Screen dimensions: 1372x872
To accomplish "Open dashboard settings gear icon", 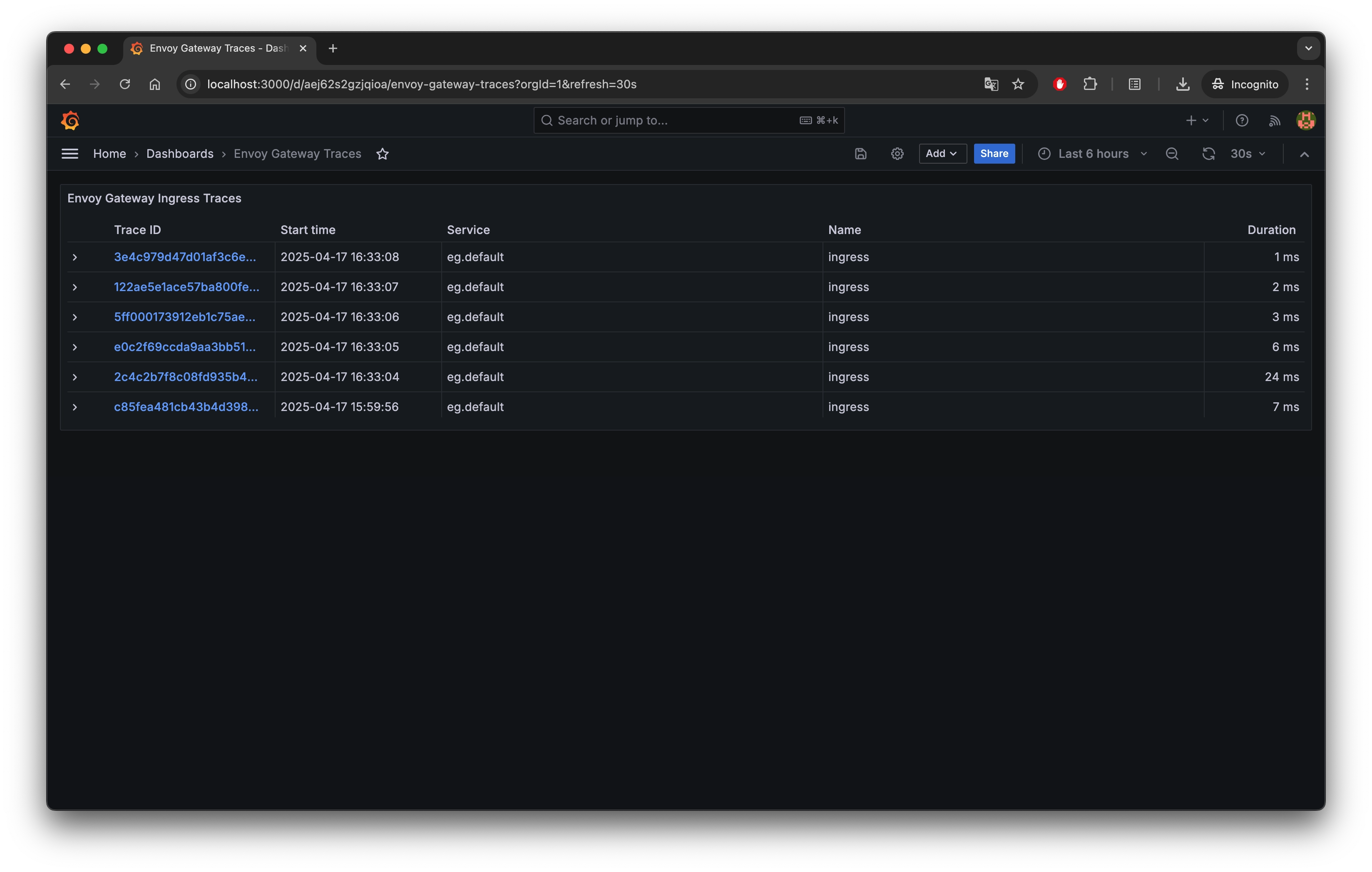I will pyautogui.click(x=897, y=154).
